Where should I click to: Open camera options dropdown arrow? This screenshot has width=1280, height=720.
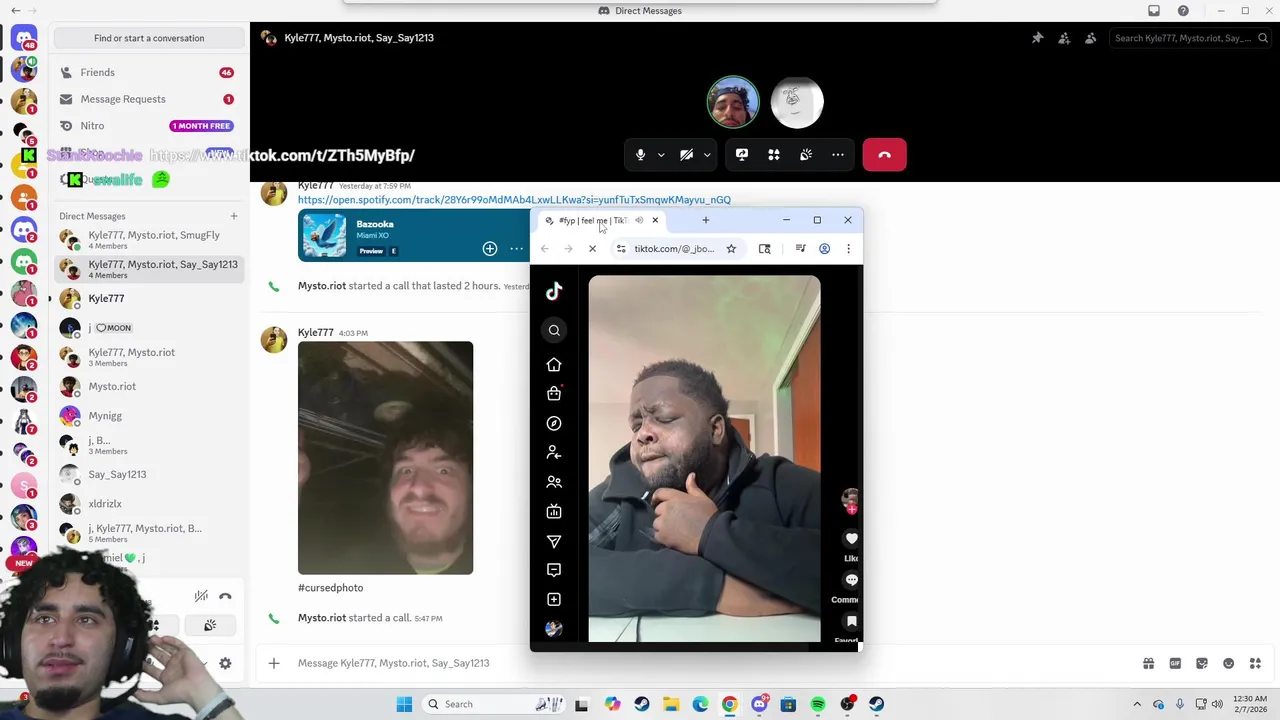click(707, 155)
